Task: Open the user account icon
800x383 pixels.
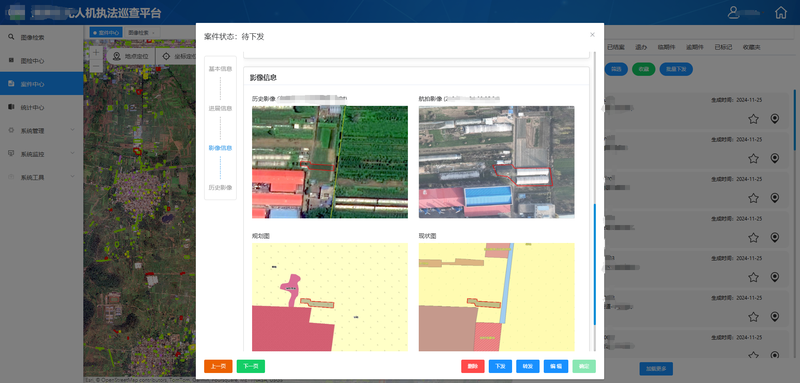Action: pos(734,13)
